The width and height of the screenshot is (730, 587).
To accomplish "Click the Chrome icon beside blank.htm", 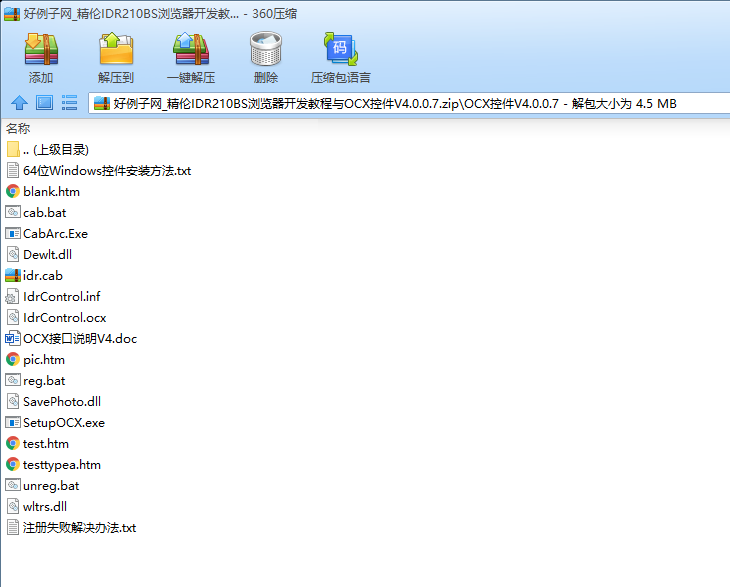I will coord(13,192).
